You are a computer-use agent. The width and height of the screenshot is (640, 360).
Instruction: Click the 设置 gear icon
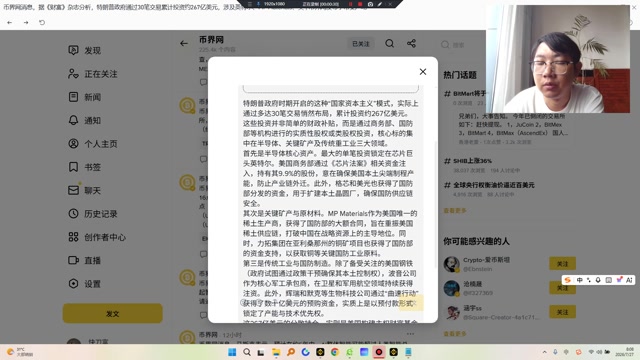click(73, 283)
